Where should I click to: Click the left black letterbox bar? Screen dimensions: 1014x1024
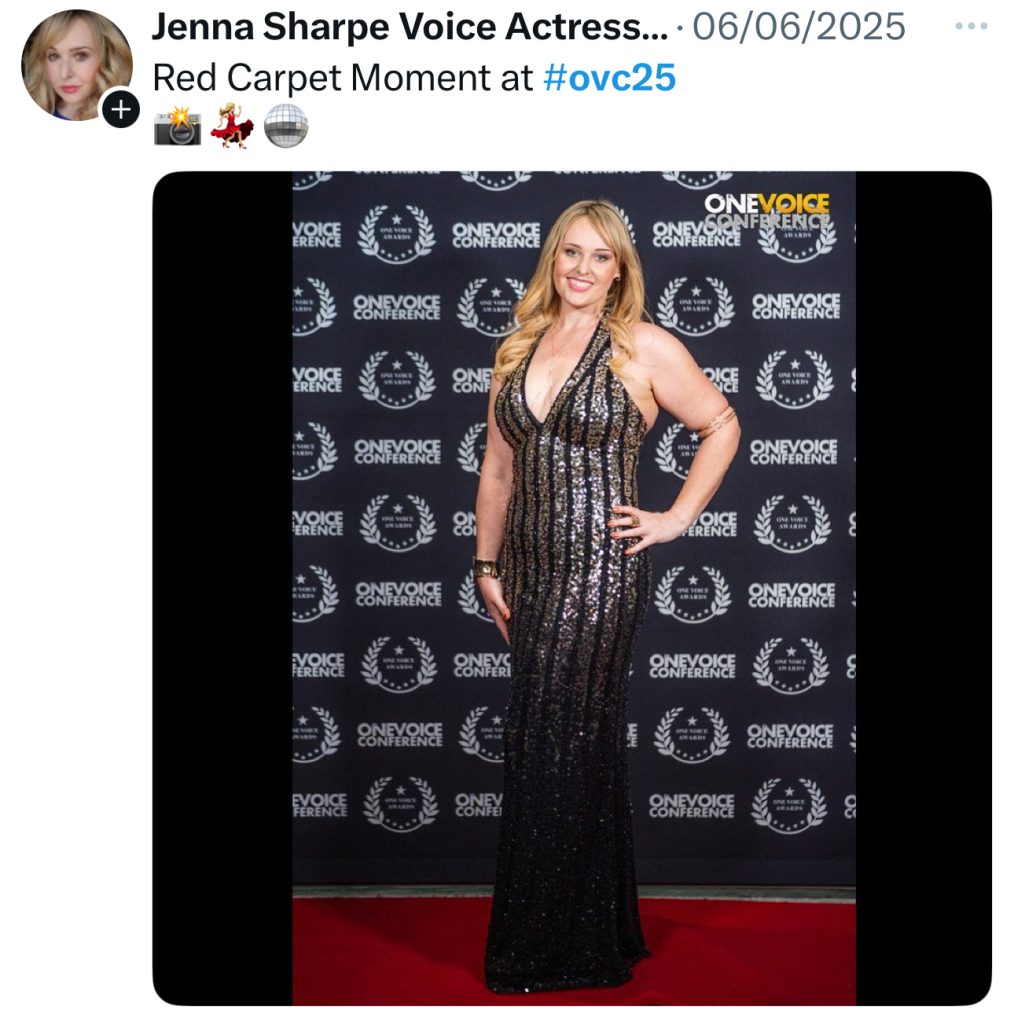click(x=223, y=588)
